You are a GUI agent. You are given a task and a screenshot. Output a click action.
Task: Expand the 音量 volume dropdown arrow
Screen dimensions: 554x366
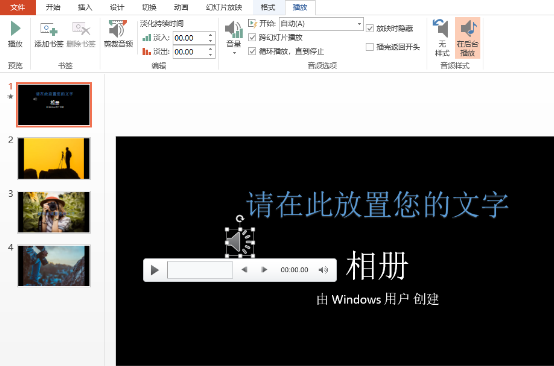click(234, 53)
